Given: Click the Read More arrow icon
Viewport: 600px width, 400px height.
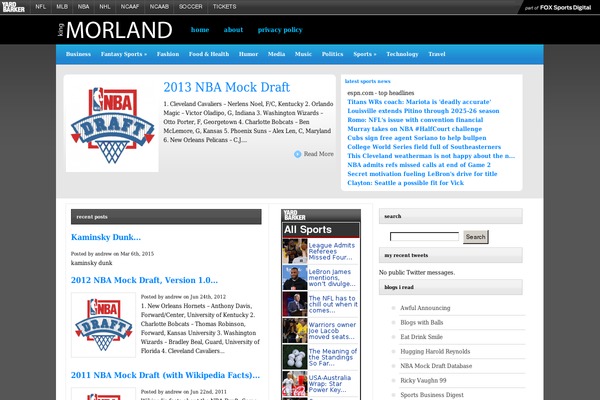Looking at the screenshot, I should point(298,154).
